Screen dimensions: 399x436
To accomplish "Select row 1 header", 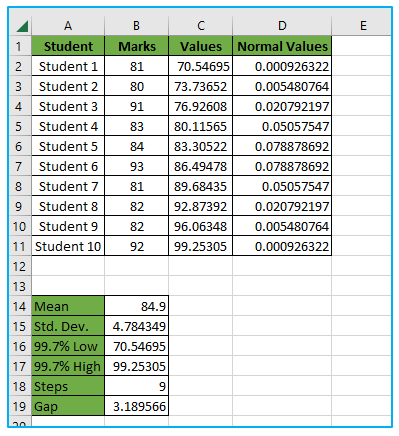I will 19,46.
